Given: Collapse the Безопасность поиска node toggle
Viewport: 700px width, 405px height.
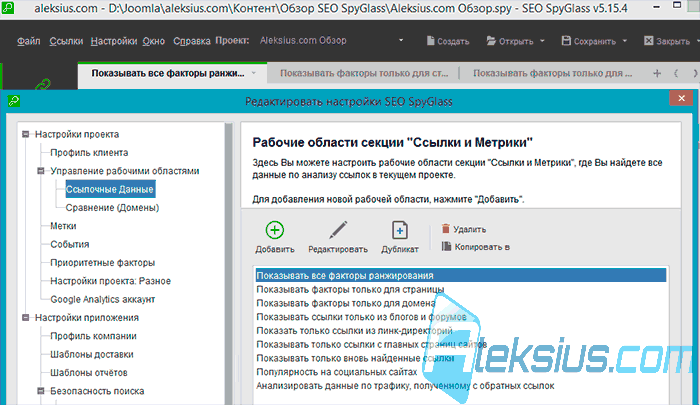Looking at the screenshot, I should [41, 391].
